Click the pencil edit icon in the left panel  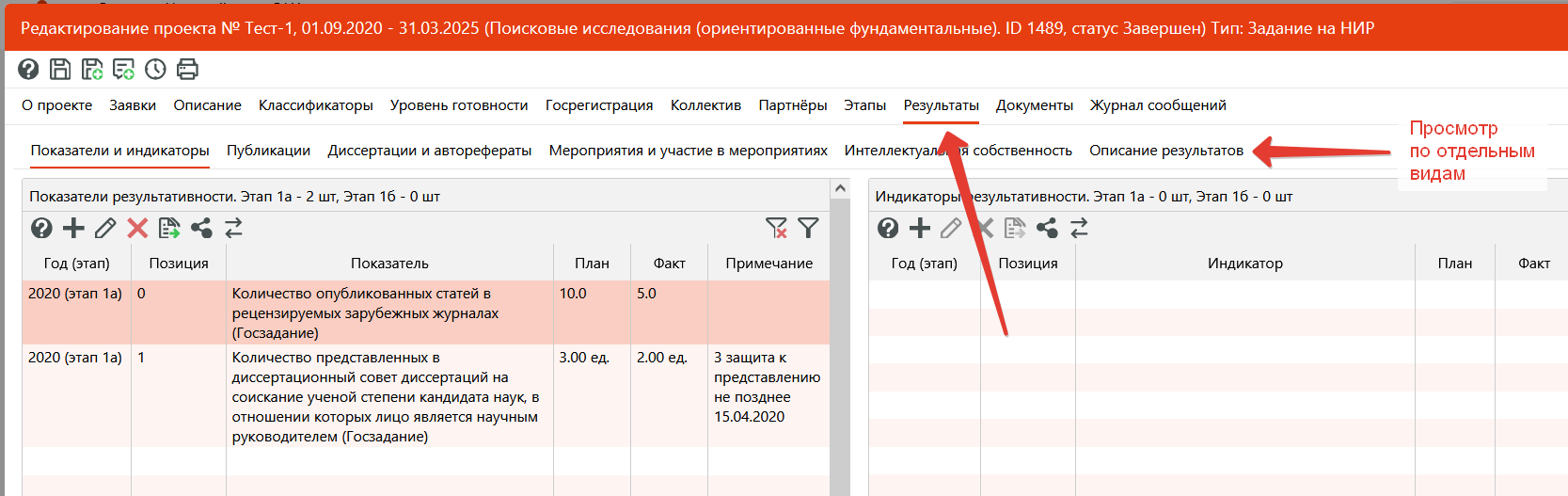click(105, 228)
